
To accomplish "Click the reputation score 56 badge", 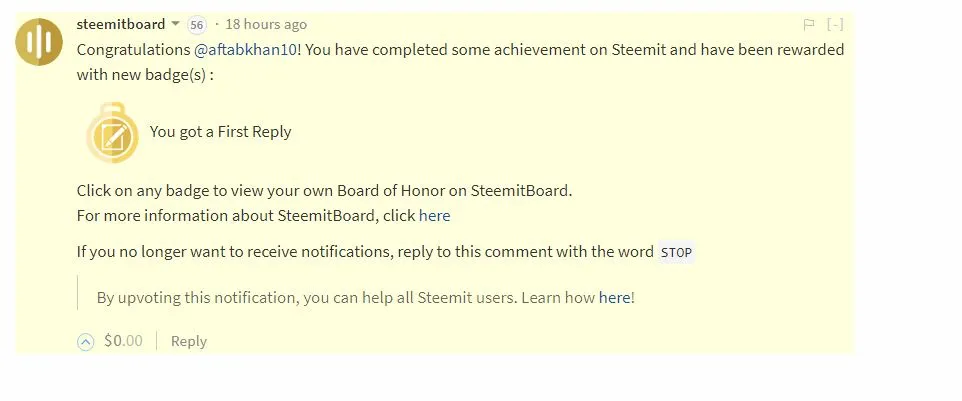I will (196, 25).
